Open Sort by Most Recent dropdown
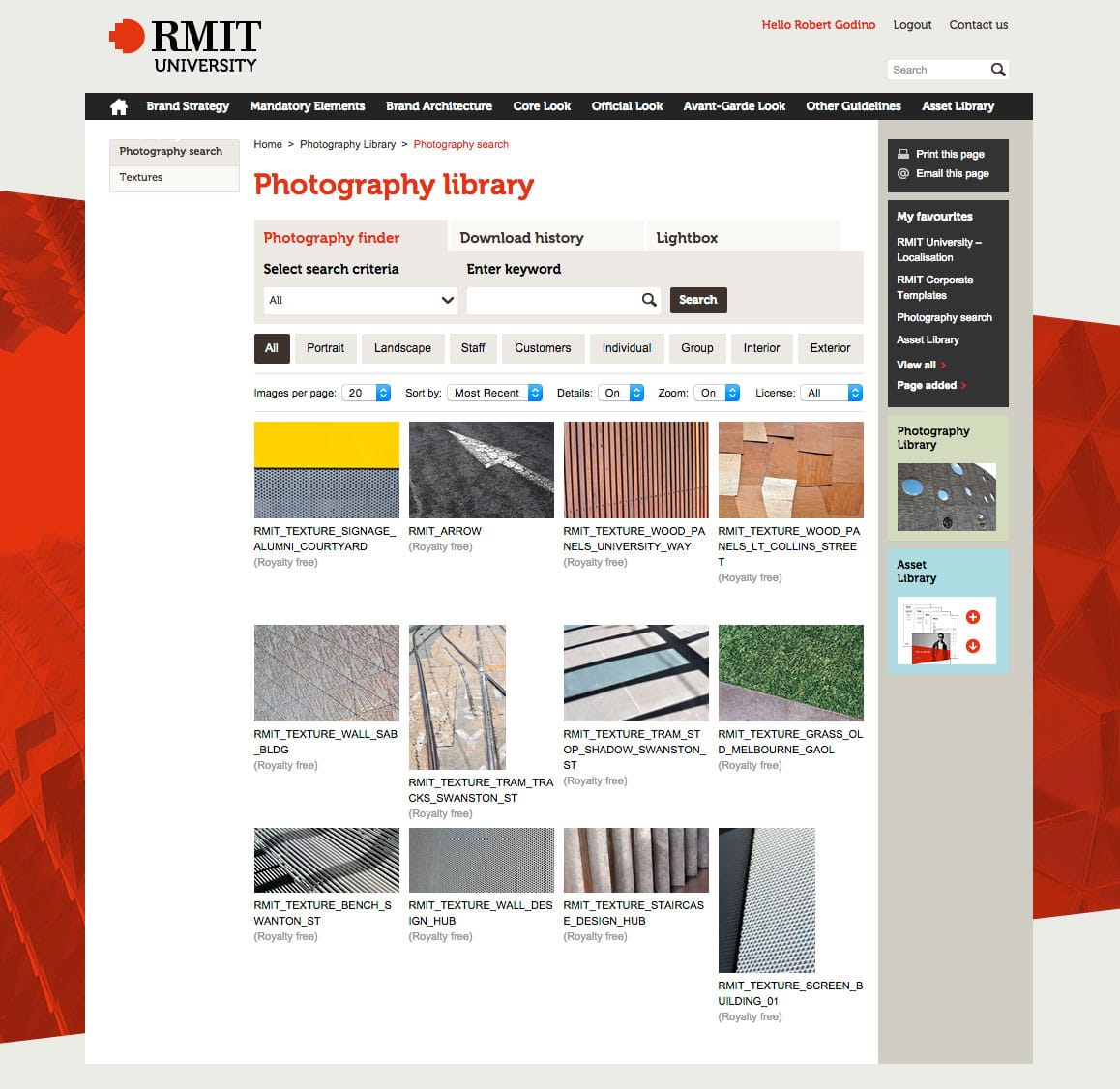 point(494,393)
